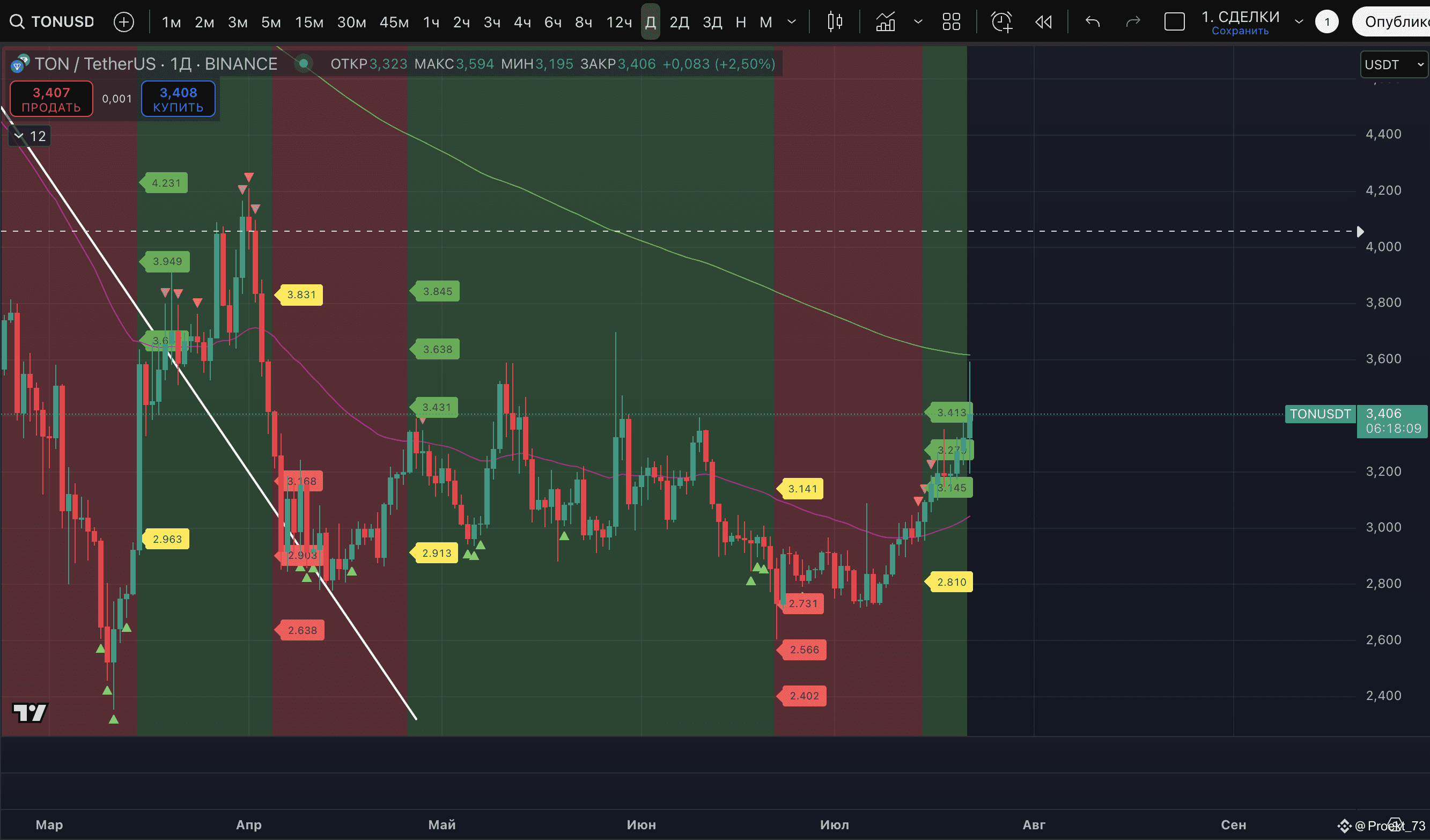Switch to the 1ч interval
Screen dimensions: 1430x840
click(431, 22)
